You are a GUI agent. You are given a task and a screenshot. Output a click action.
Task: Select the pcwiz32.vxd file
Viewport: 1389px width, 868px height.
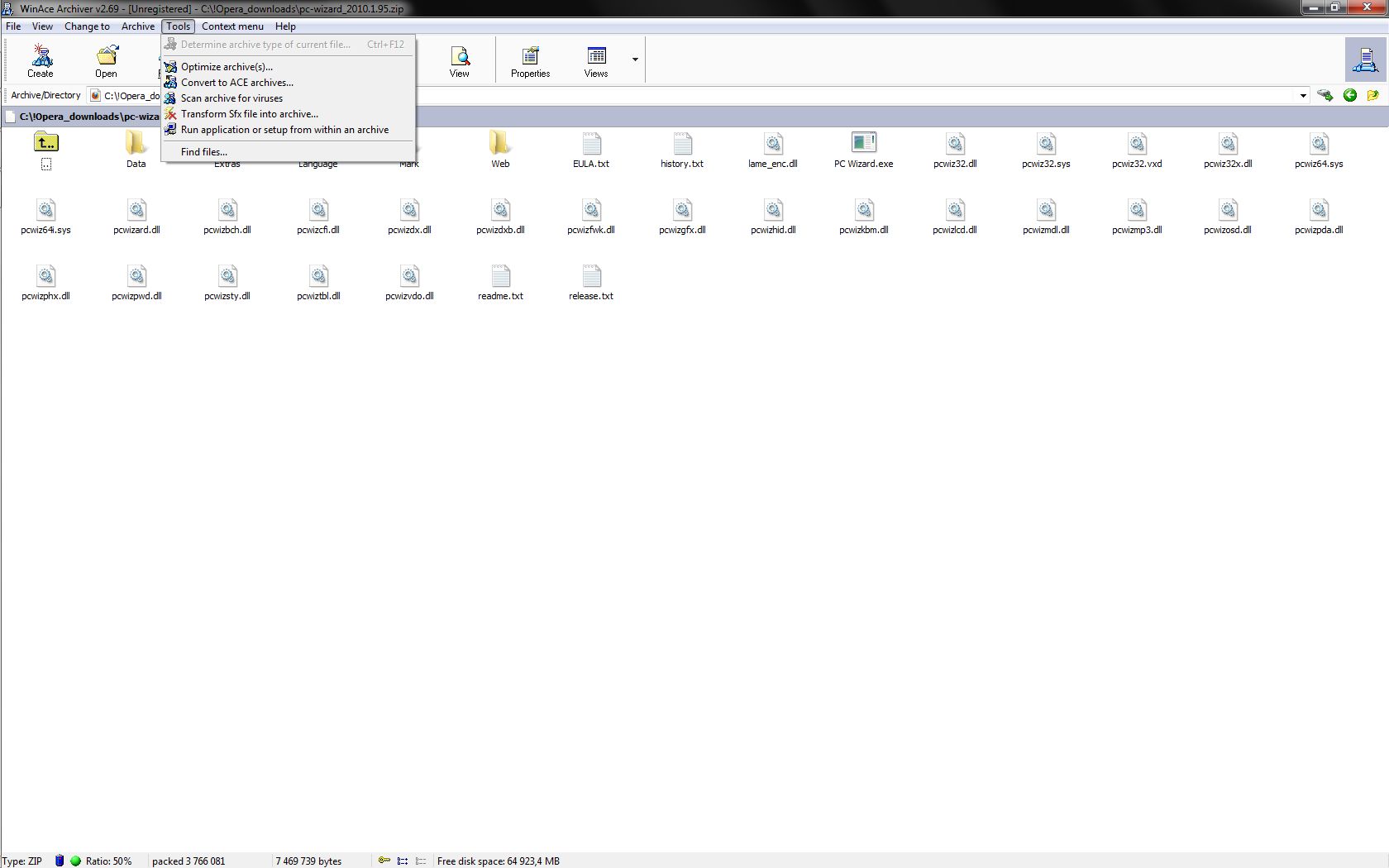click(x=1137, y=150)
